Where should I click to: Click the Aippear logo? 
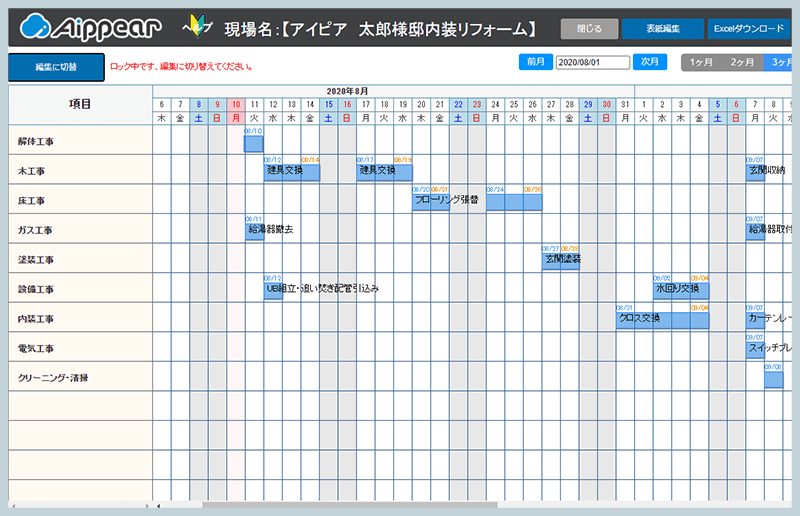pyautogui.click(x=91, y=28)
